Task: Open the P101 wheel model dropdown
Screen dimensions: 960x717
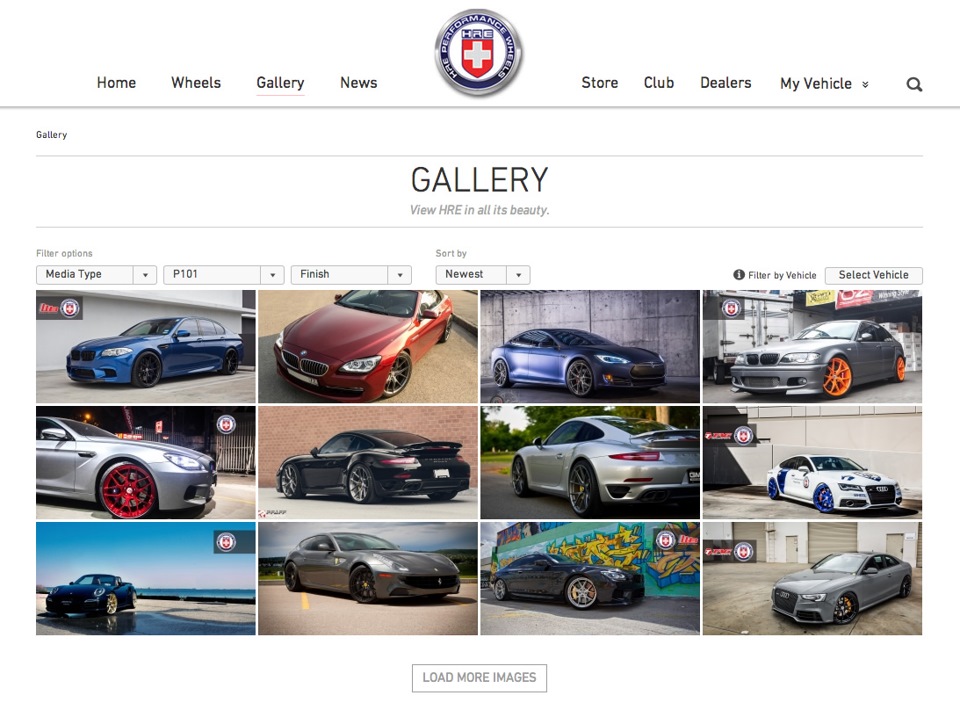Action: coord(223,274)
